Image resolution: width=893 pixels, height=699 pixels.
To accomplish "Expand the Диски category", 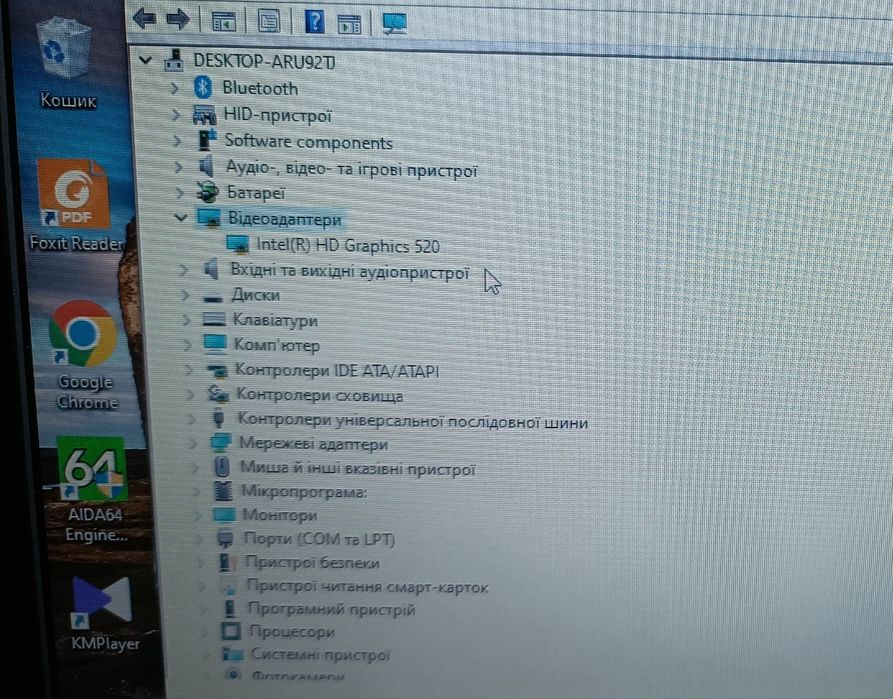I will 185,295.
